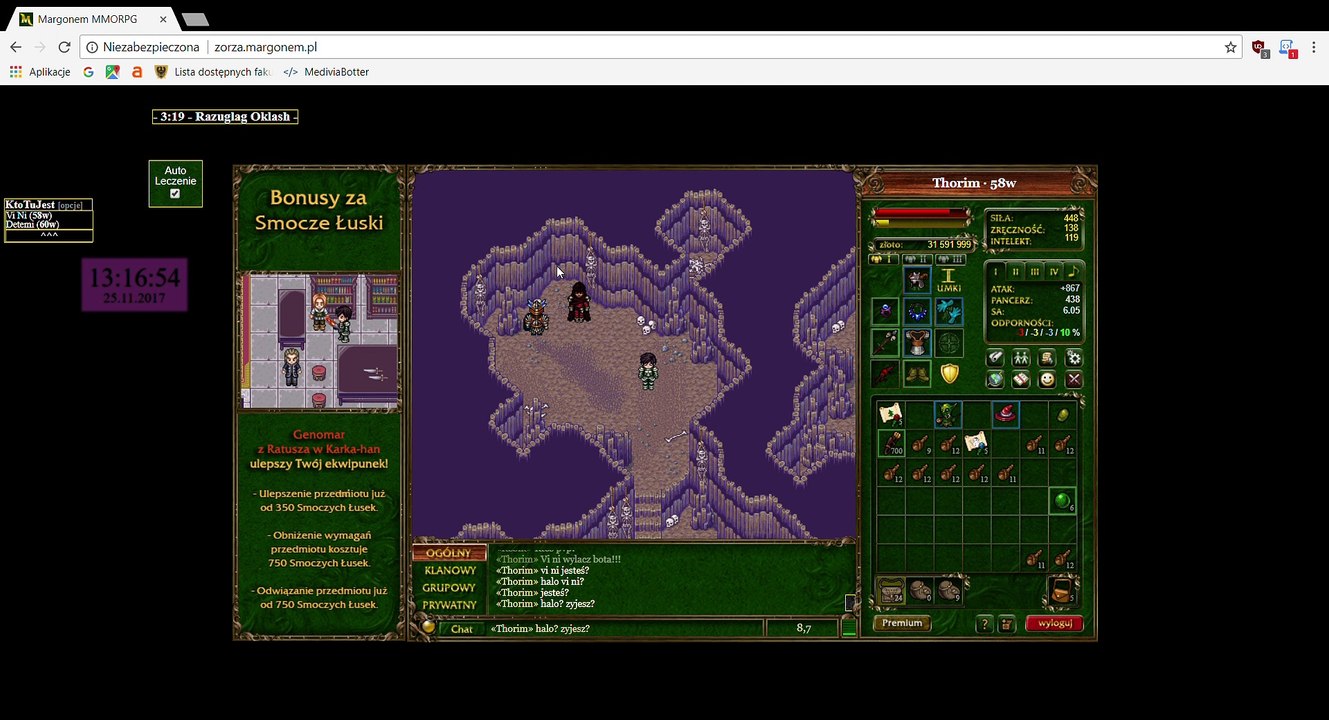Screen dimensions: 1329x720
Task: Bookmark this page with the star
Action: point(1231,47)
